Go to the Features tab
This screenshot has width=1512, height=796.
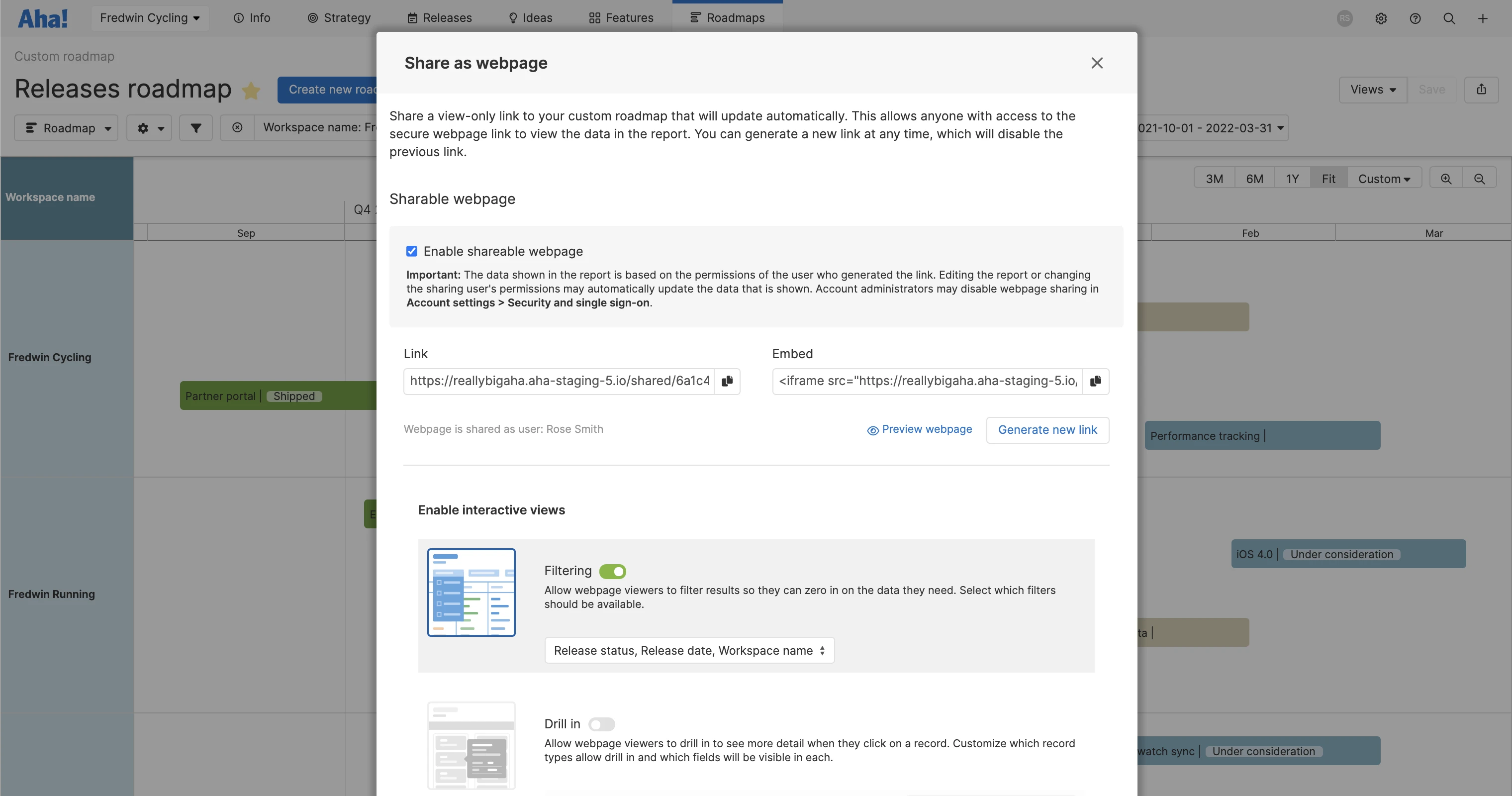[x=621, y=18]
